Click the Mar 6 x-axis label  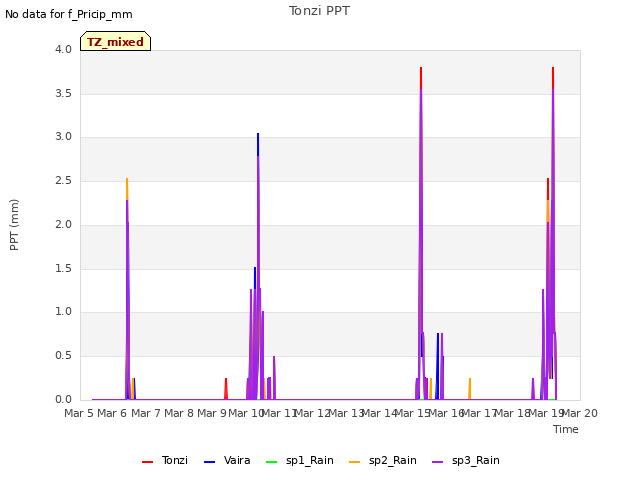[113, 413]
